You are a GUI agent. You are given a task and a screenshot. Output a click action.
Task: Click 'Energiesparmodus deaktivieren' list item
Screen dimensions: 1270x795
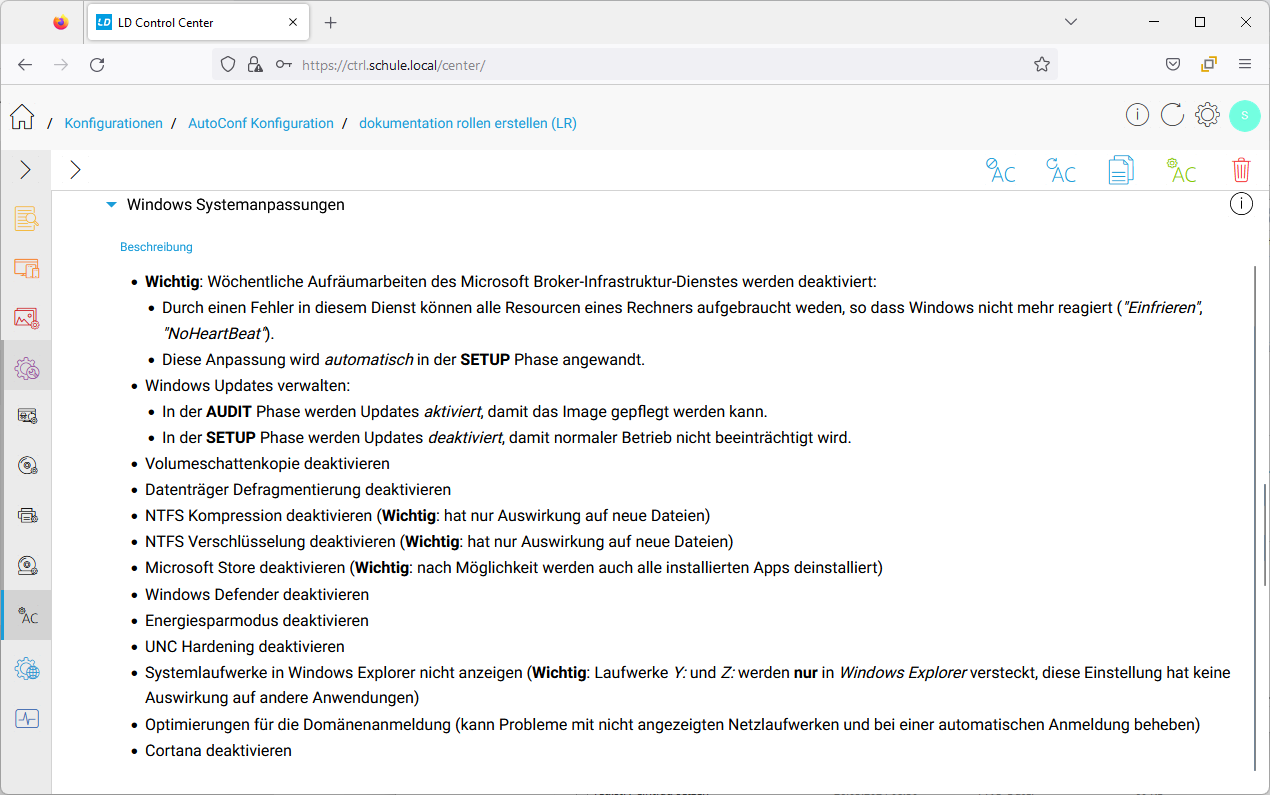tap(257, 620)
